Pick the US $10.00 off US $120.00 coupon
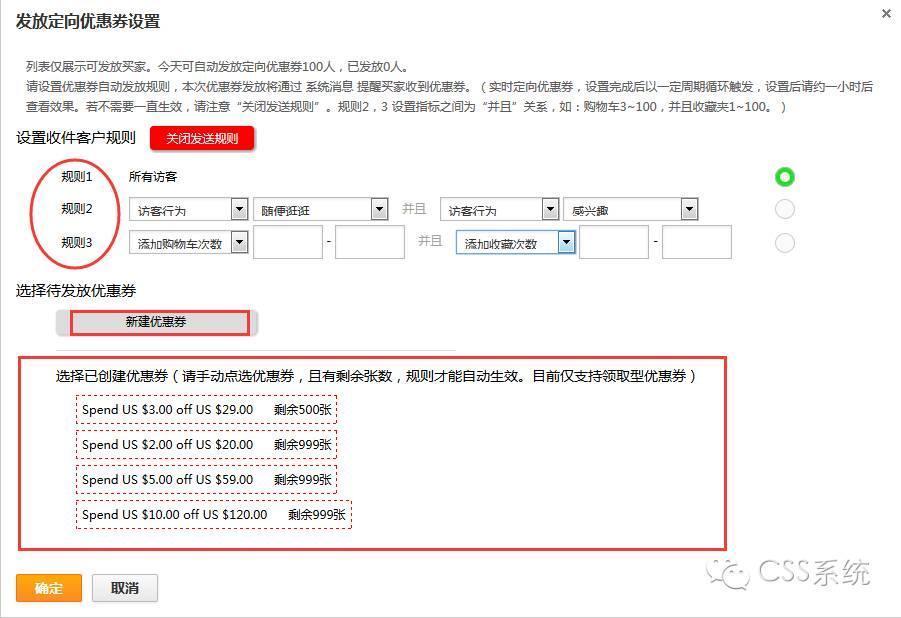901x618 pixels. click(214, 514)
